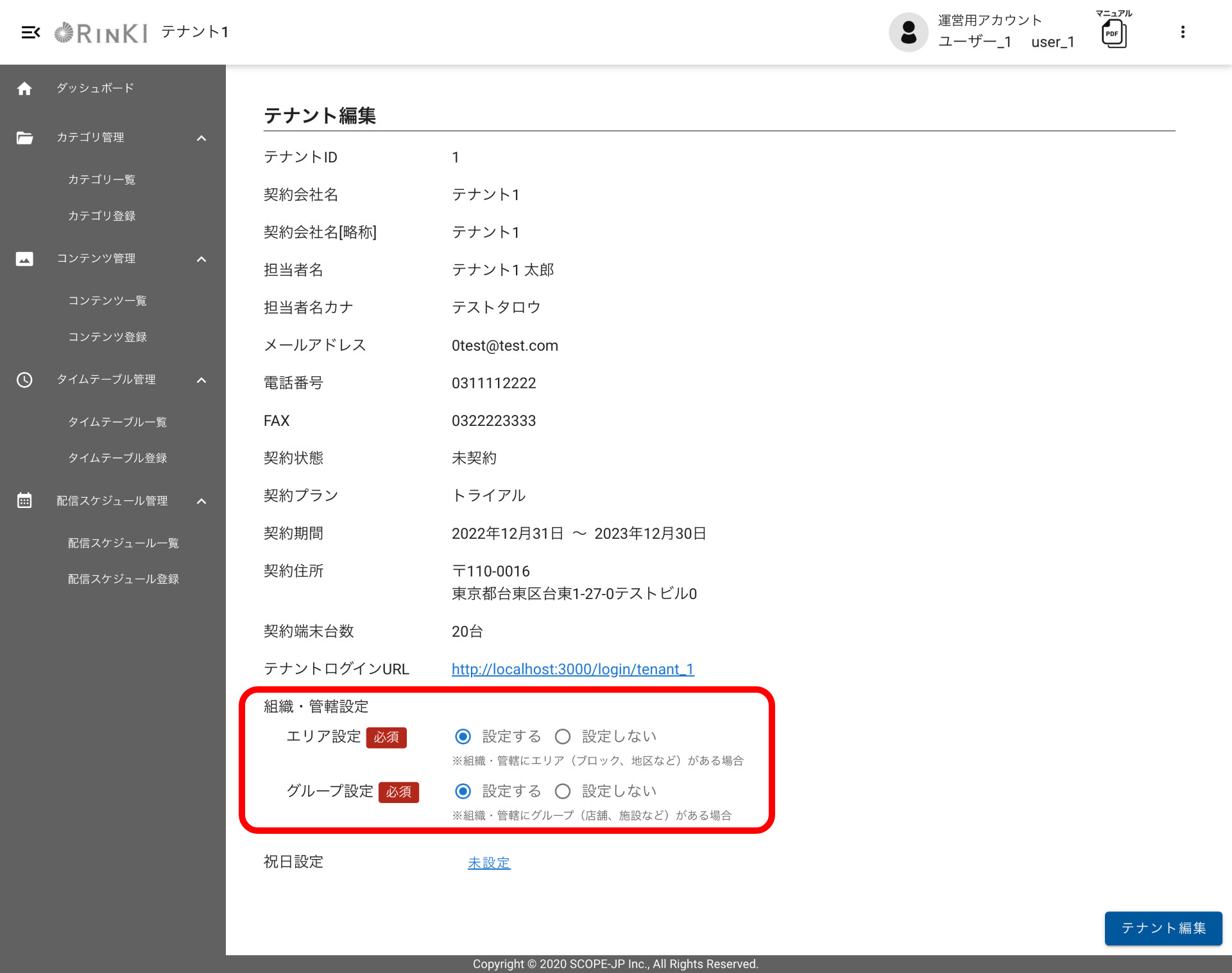Click the category management folder icon

point(24,138)
